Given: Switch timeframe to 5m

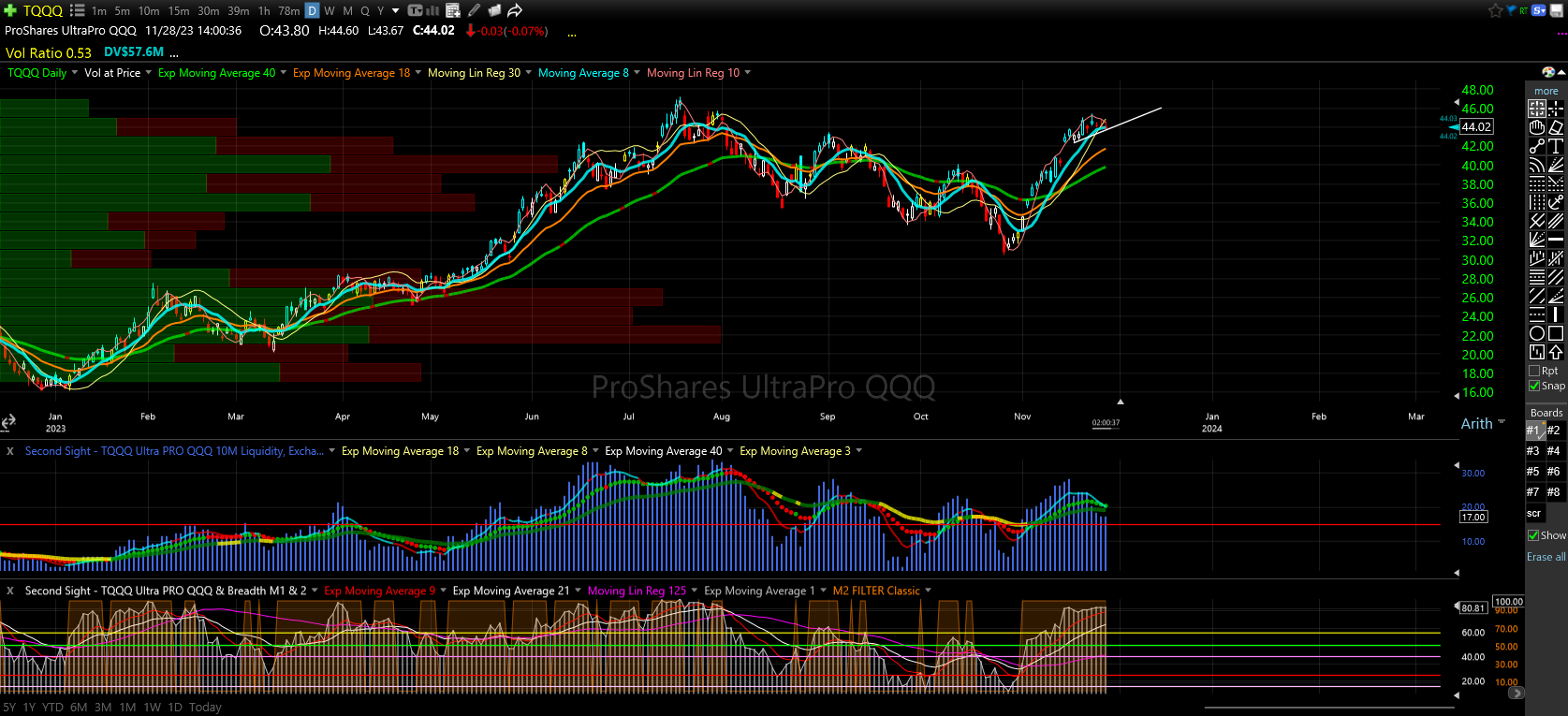Looking at the screenshot, I should tap(123, 11).
